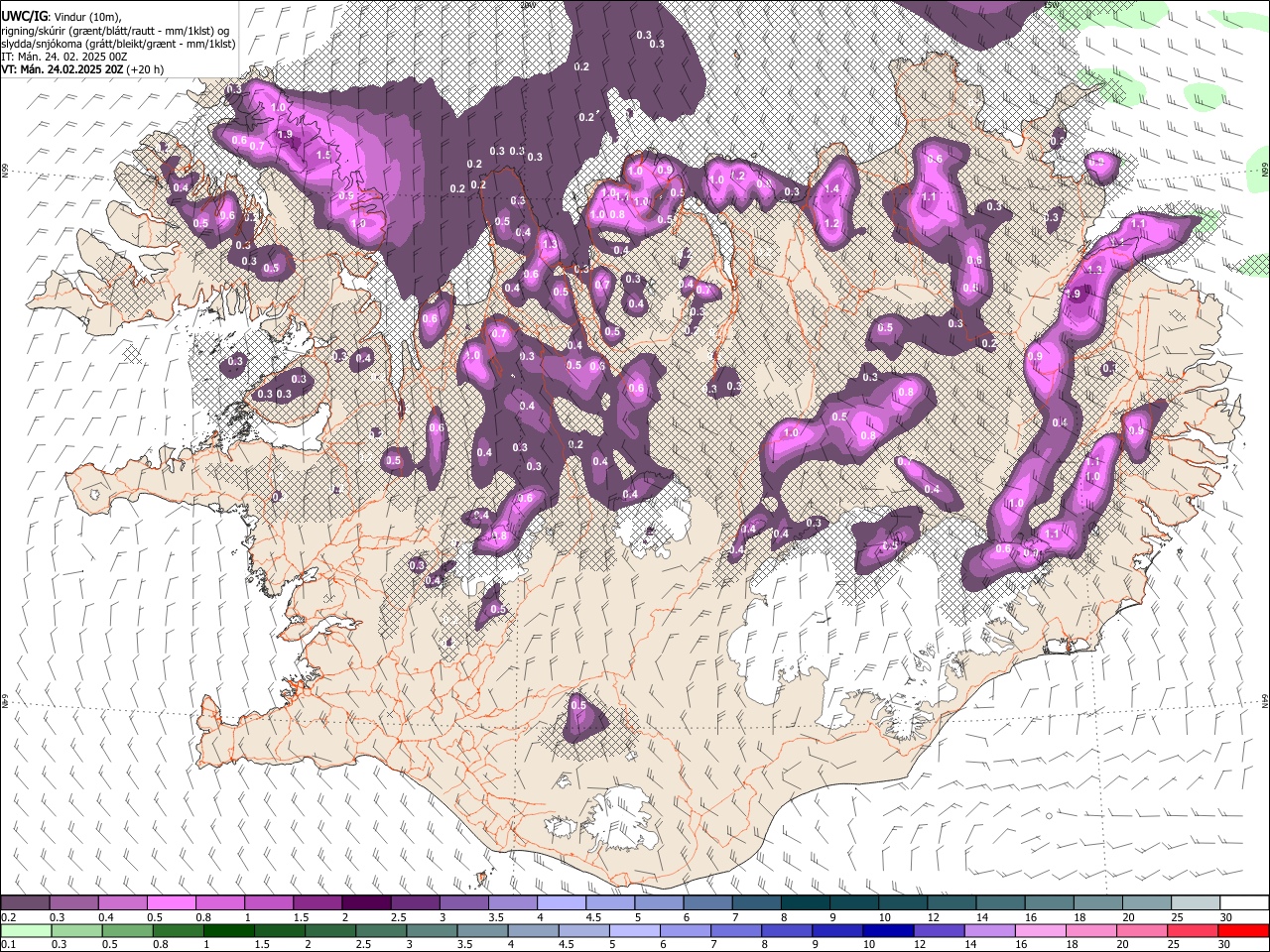Click the 'slydda/snjókoma (grátt/bleikt/grænt' description line

tap(118, 44)
